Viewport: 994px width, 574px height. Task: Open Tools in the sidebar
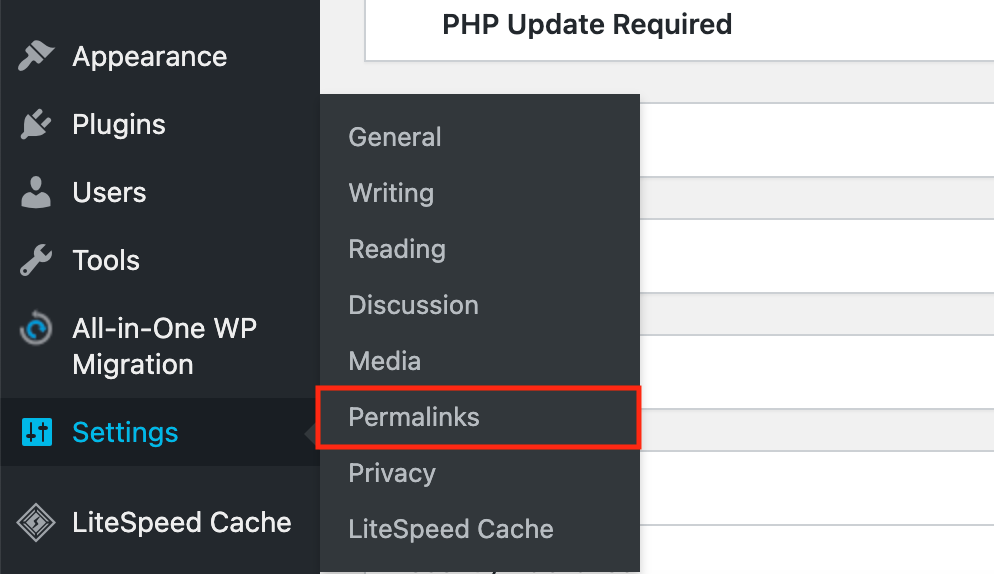coord(106,261)
